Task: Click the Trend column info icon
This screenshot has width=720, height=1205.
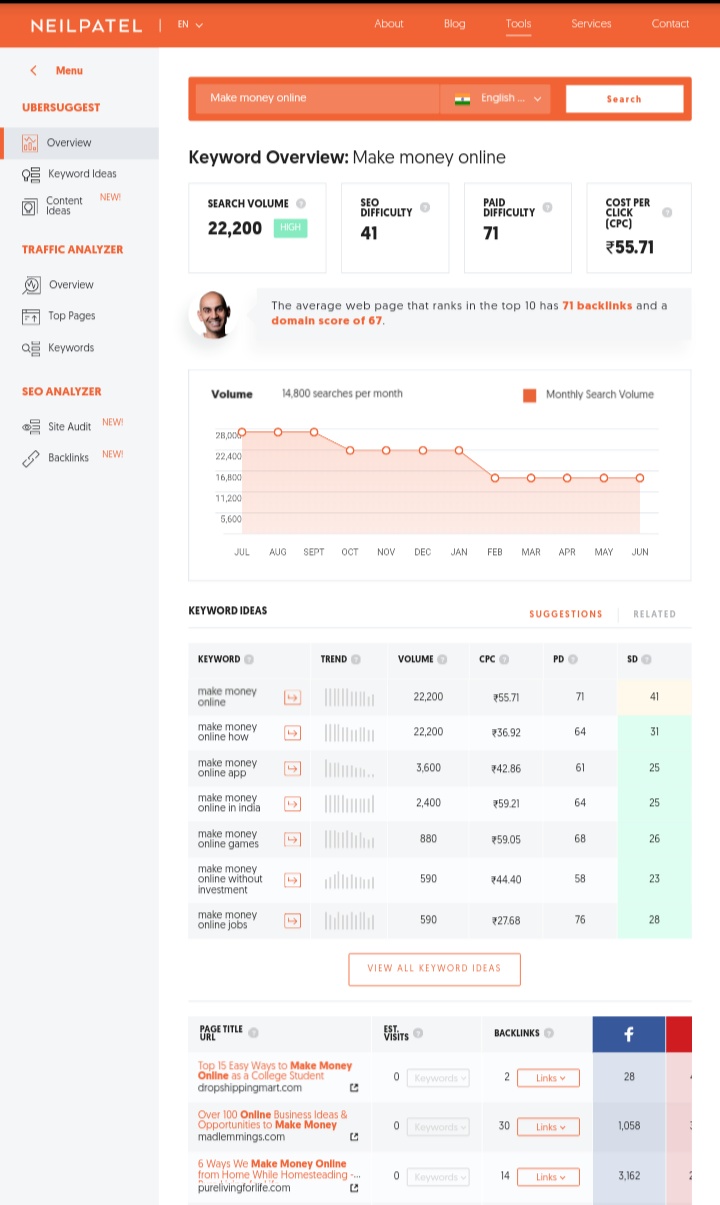Action: pos(356,660)
